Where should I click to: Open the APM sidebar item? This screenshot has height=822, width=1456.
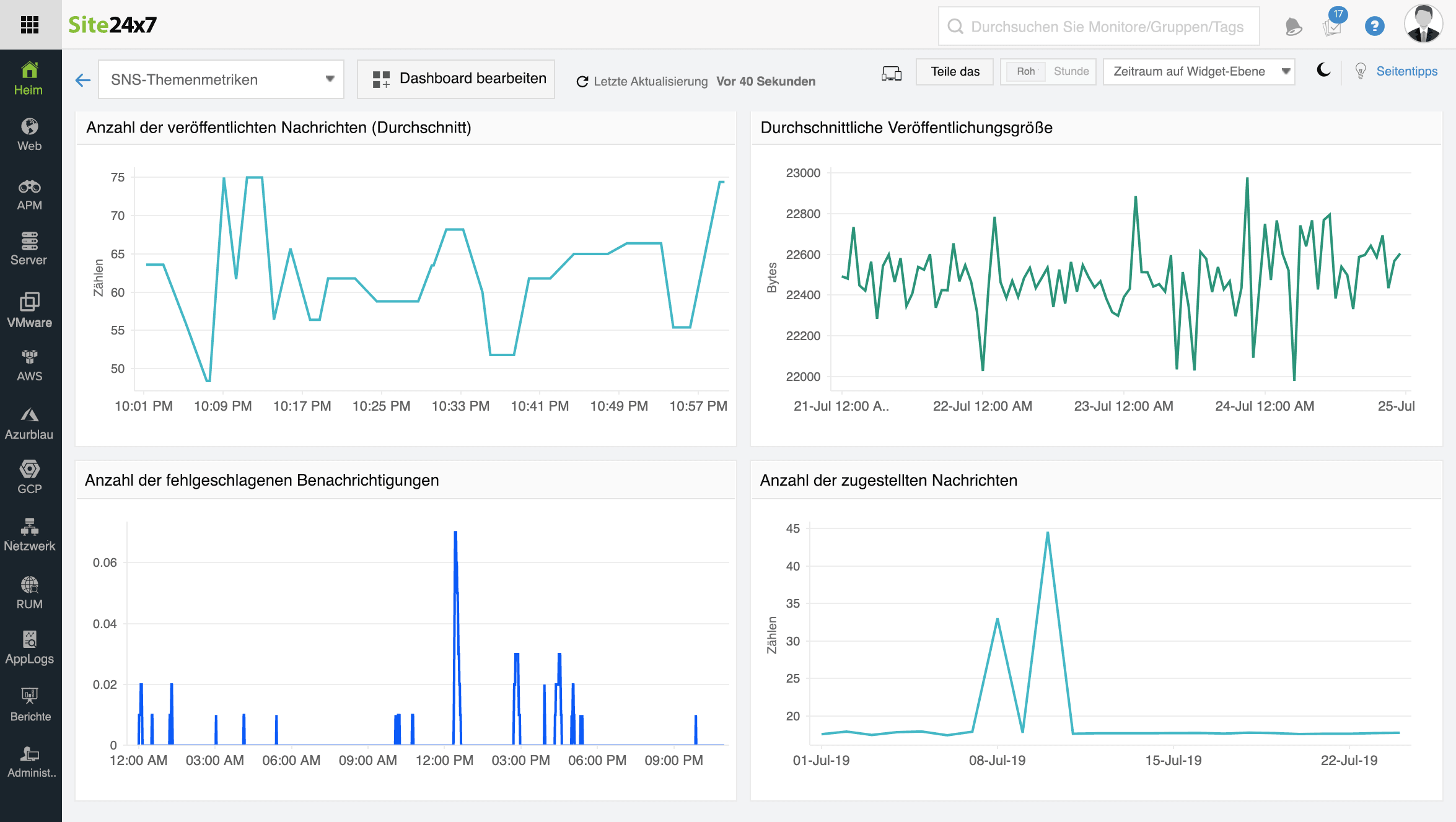29,195
